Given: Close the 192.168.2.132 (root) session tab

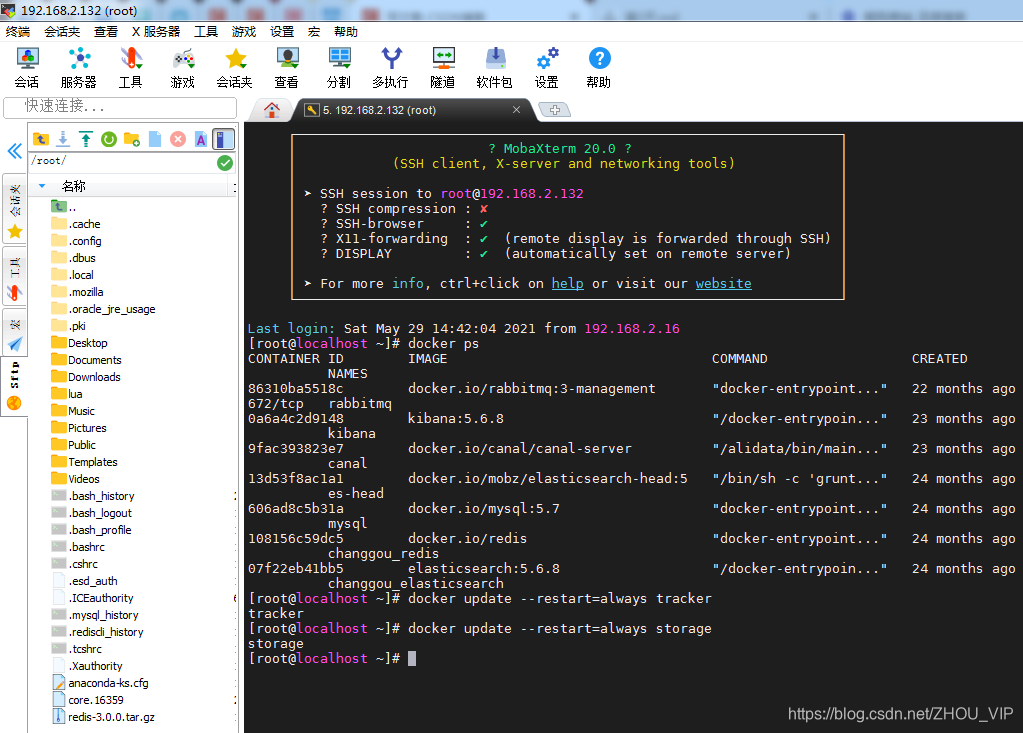Looking at the screenshot, I should [x=516, y=110].
